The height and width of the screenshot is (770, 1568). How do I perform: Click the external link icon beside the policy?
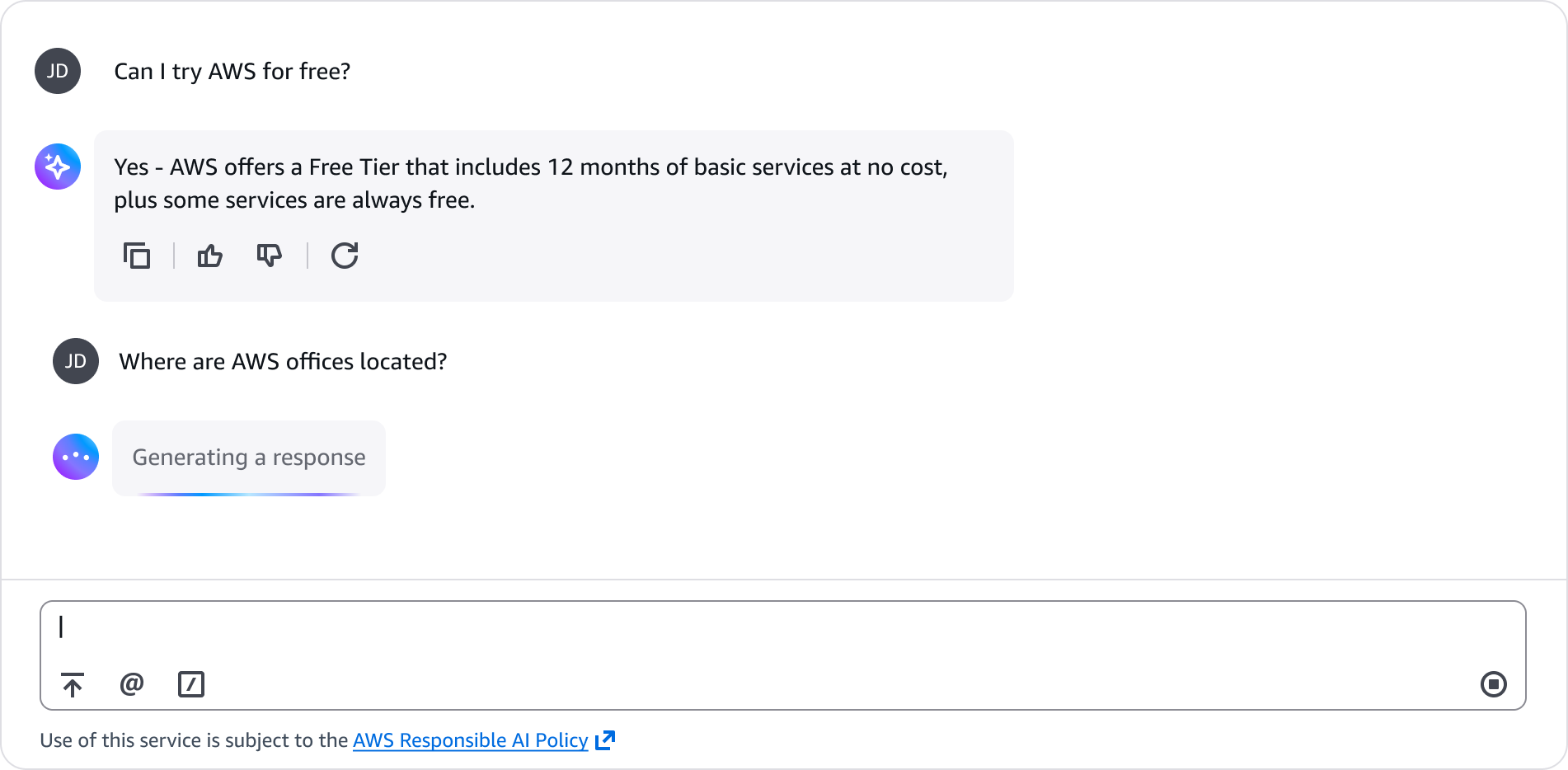pyautogui.click(x=605, y=739)
